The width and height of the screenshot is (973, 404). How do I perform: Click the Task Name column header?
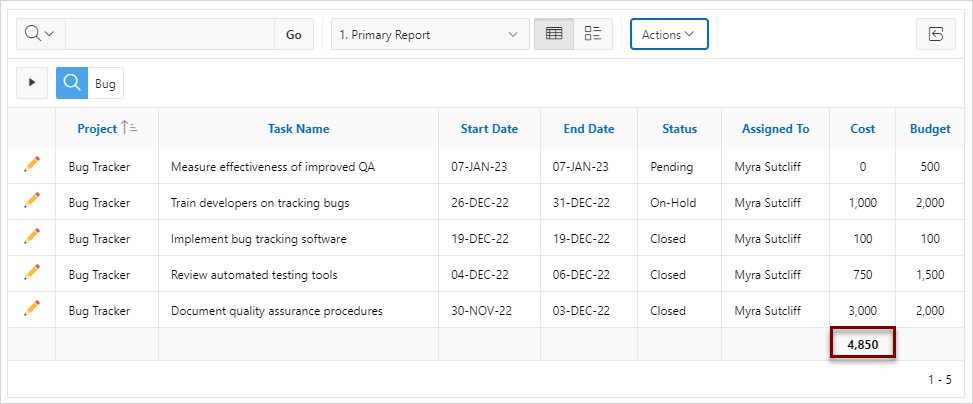[298, 128]
